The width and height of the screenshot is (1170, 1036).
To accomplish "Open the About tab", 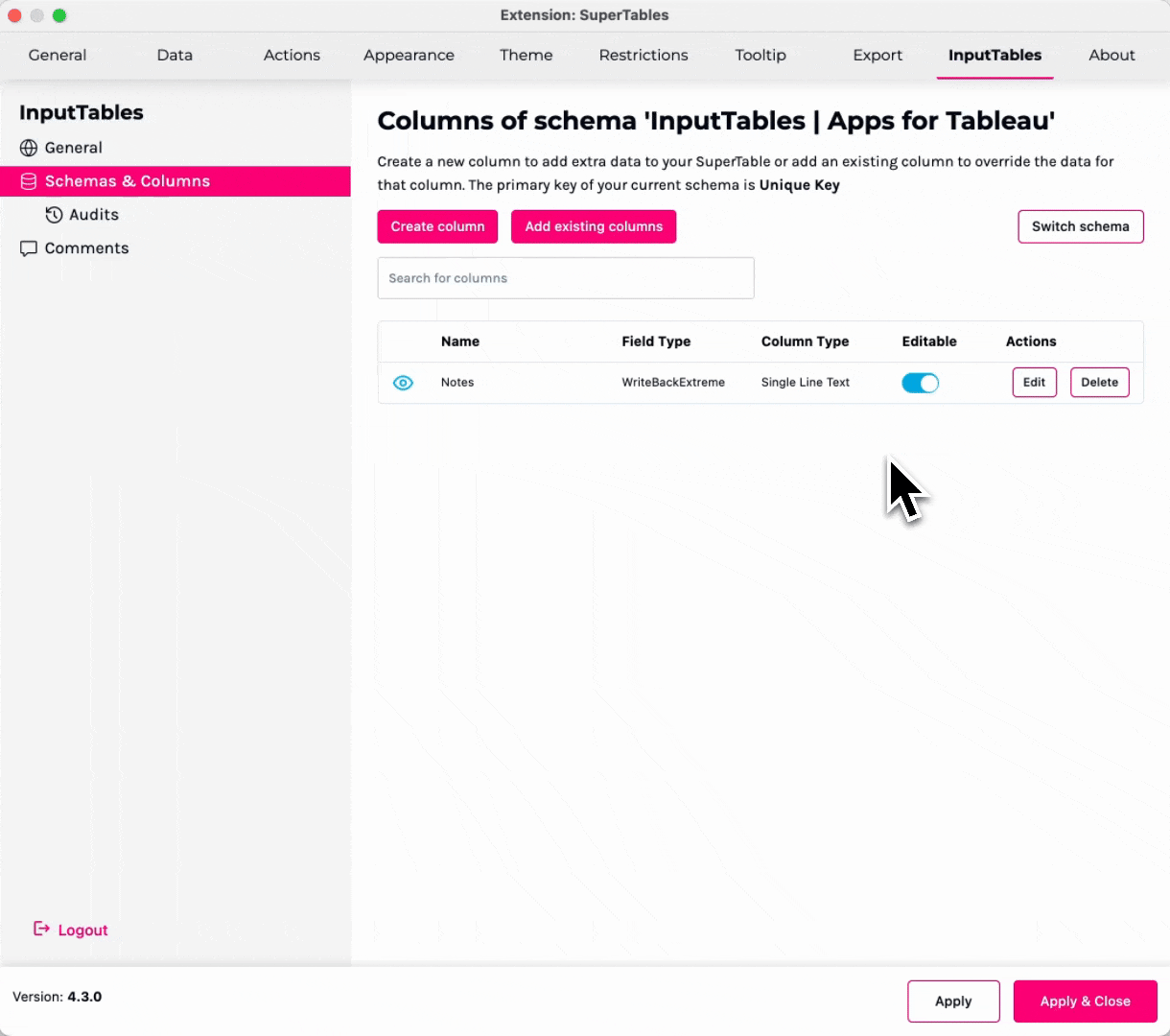I will pyautogui.click(x=1111, y=56).
